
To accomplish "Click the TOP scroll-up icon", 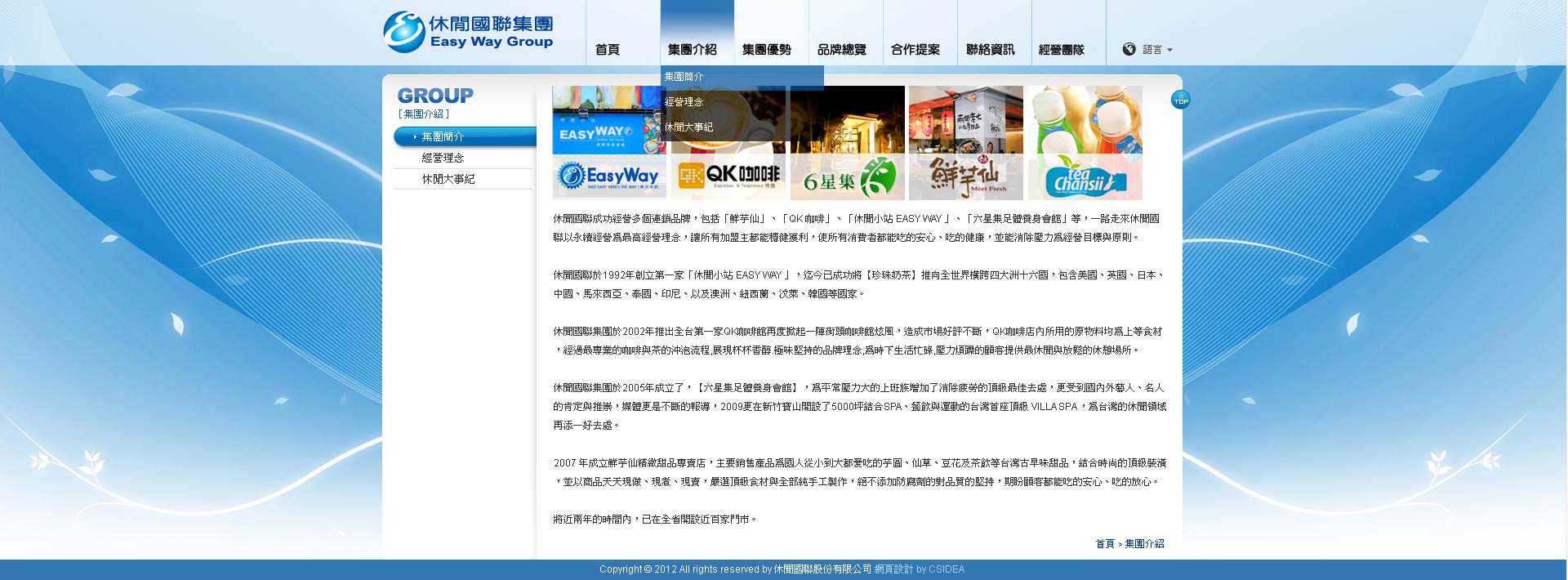I will point(1180,100).
